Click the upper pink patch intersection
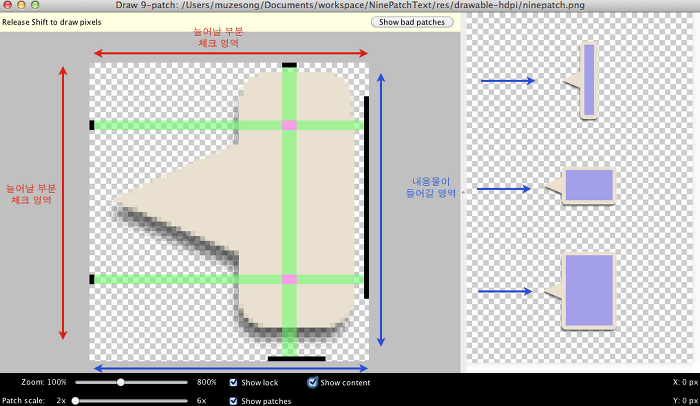 click(x=289, y=125)
